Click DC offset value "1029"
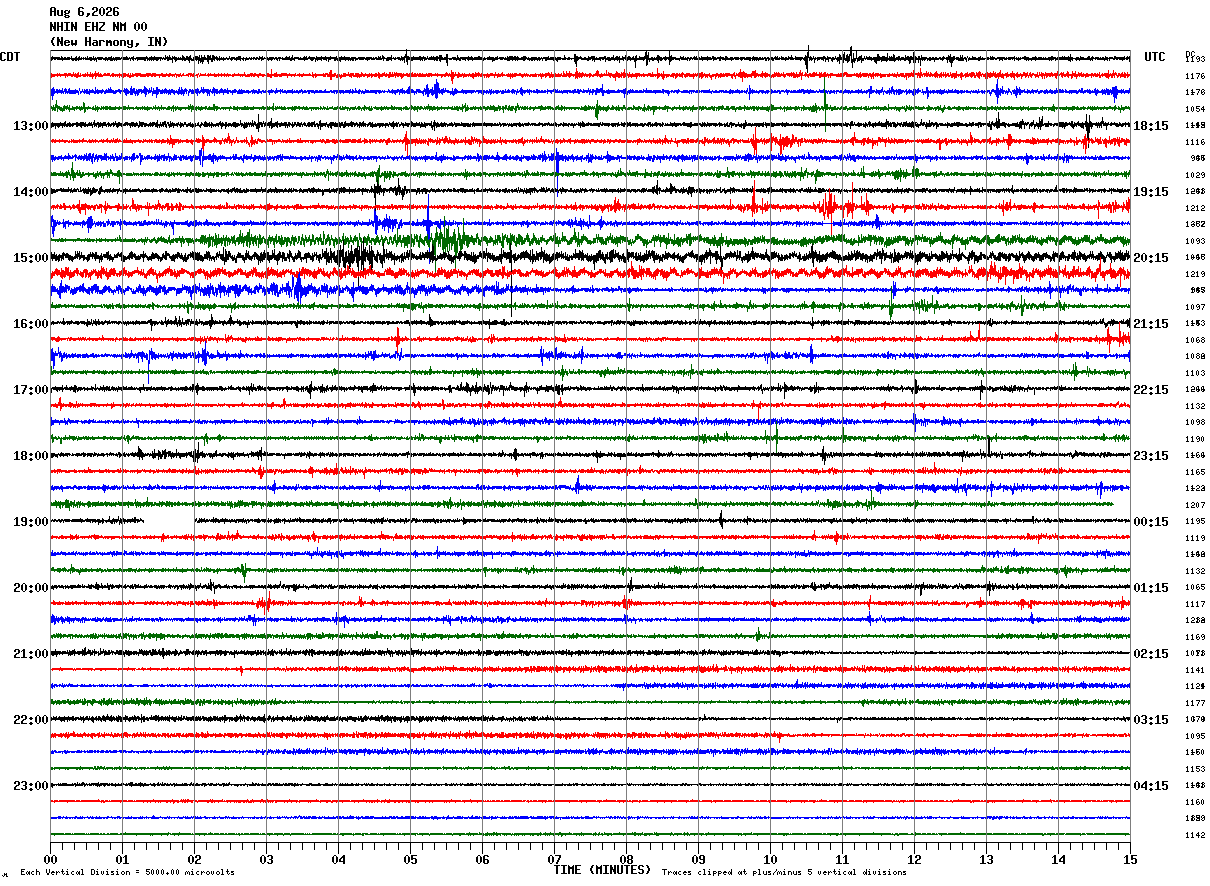Screen dimensions: 1210x886 tap(1195, 175)
